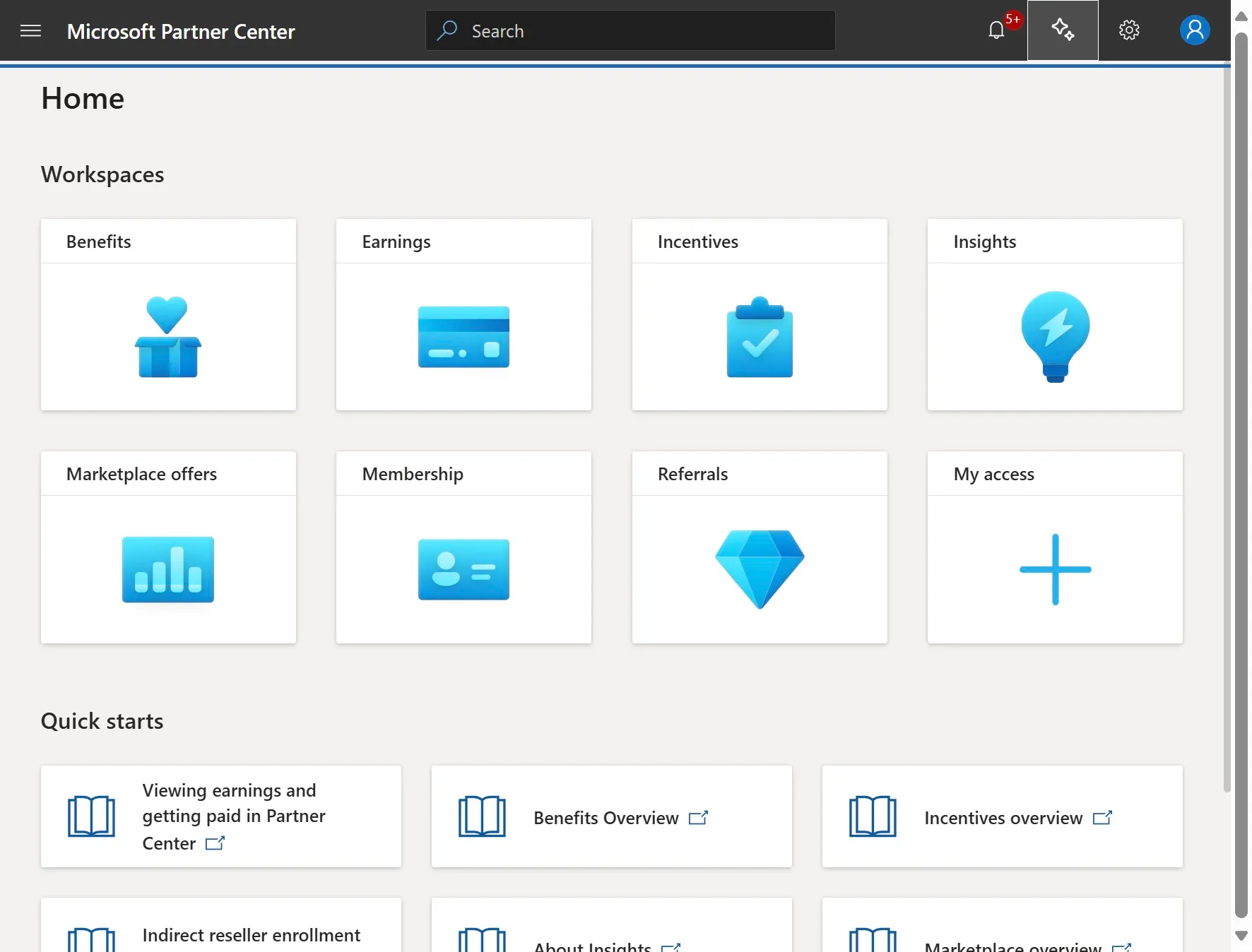Click the Microsoft Partner Center title
Image resolution: width=1252 pixels, height=952 pixels.
(181, 31)
